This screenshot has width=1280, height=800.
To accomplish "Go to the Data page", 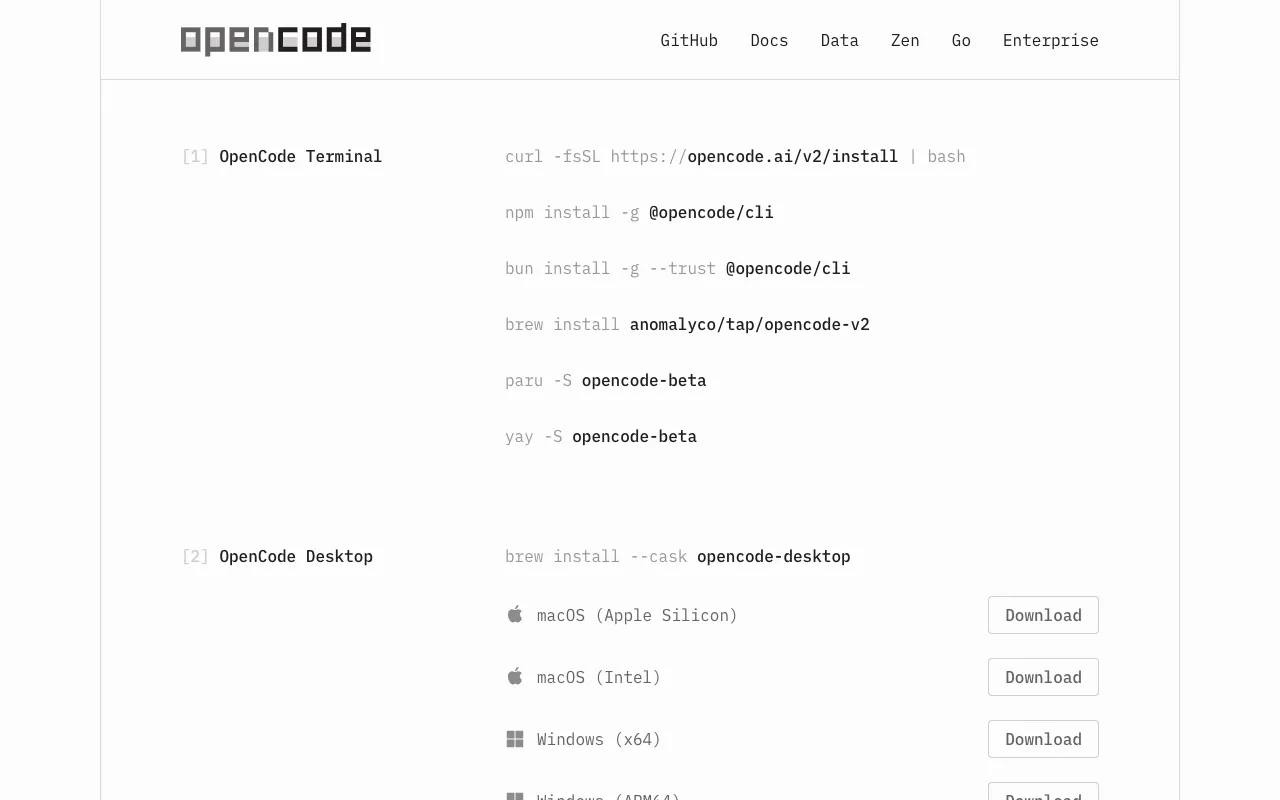I will (x=839, y=40).
